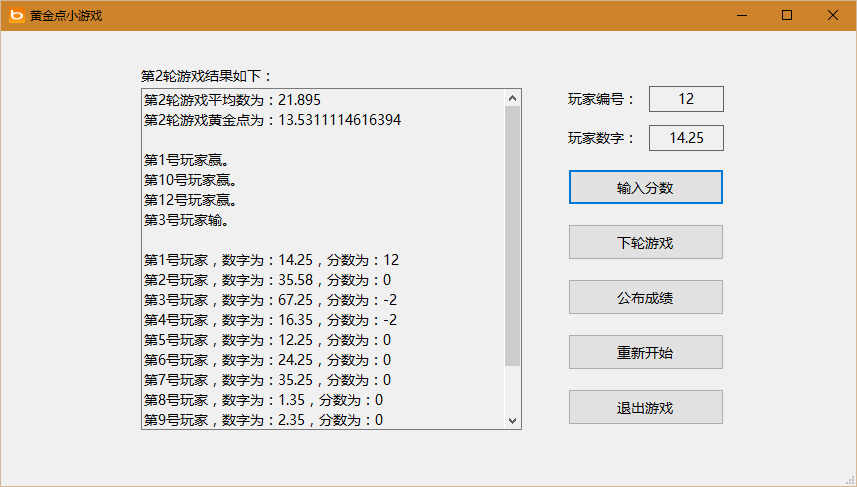Focus the 玩家数字 input field
This screenshot has width=857, height=487.
686,138
